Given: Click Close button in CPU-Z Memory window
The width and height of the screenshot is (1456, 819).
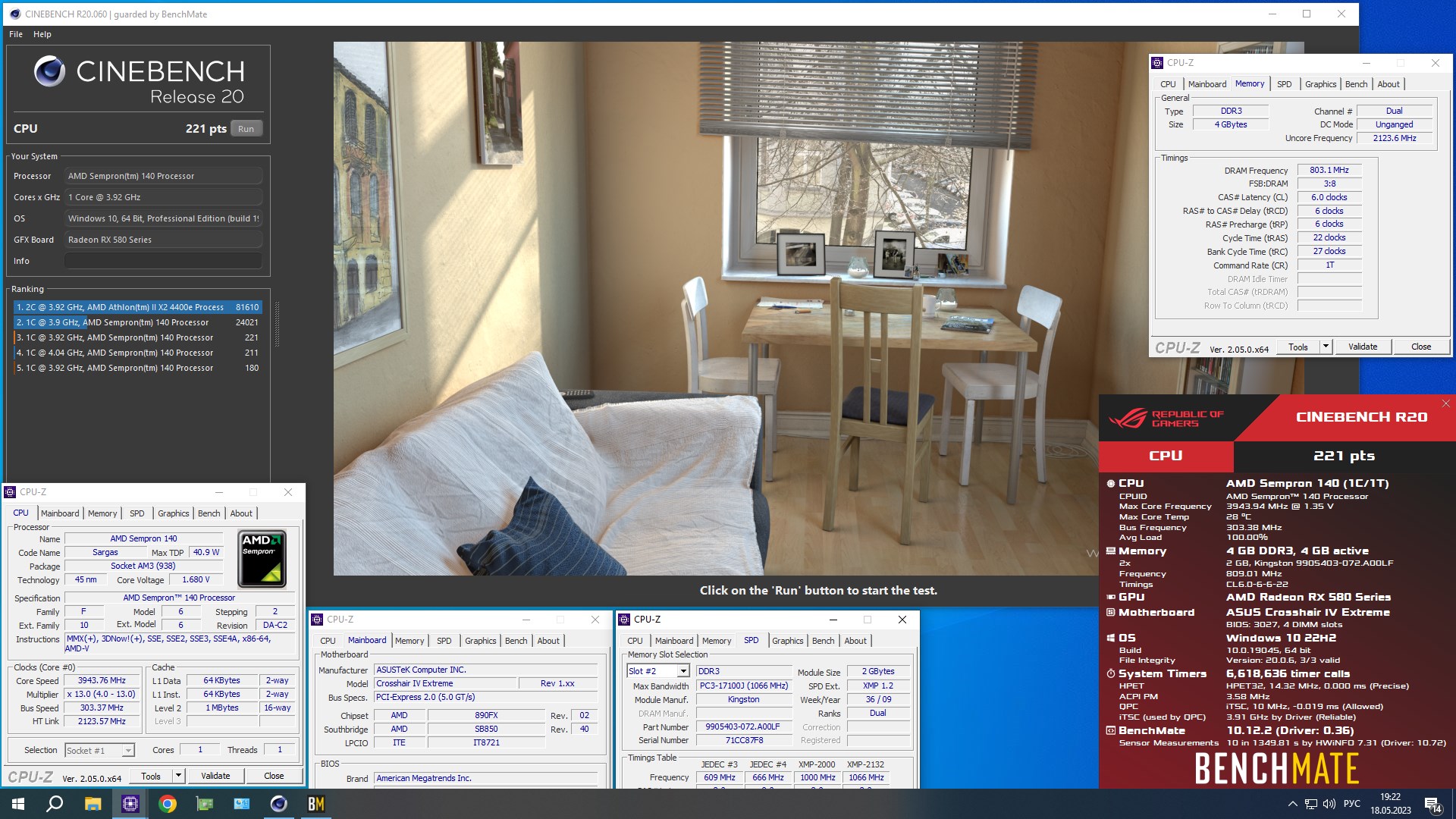Looking at the screenshot, I should 1421,347.
